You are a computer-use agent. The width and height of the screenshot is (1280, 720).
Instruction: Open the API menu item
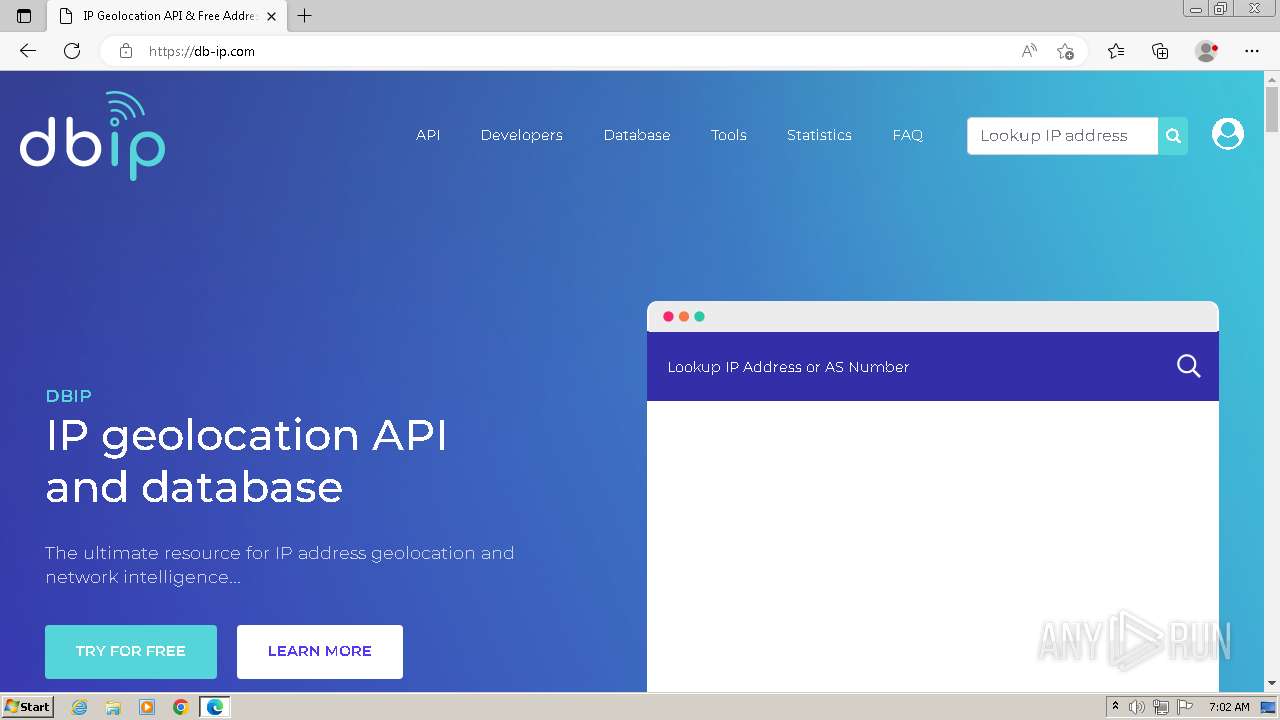pos(428,135)
